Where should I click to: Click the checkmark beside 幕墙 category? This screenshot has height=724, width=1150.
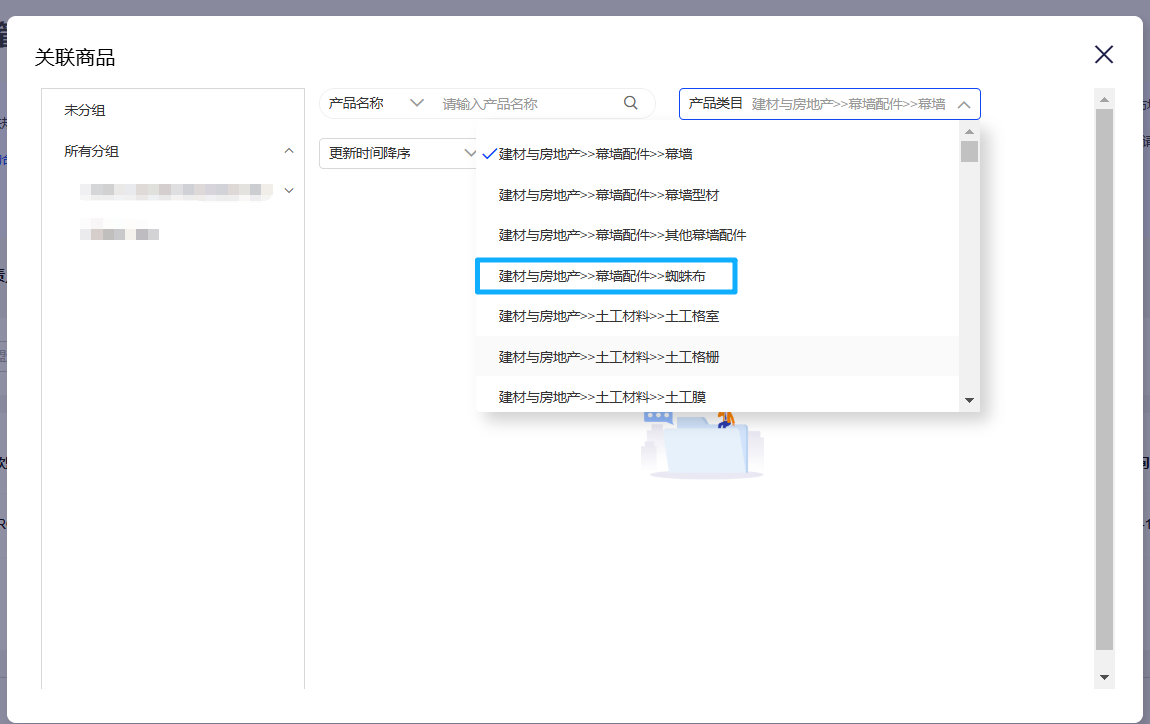pyautogui.click(x=490, y=154)
